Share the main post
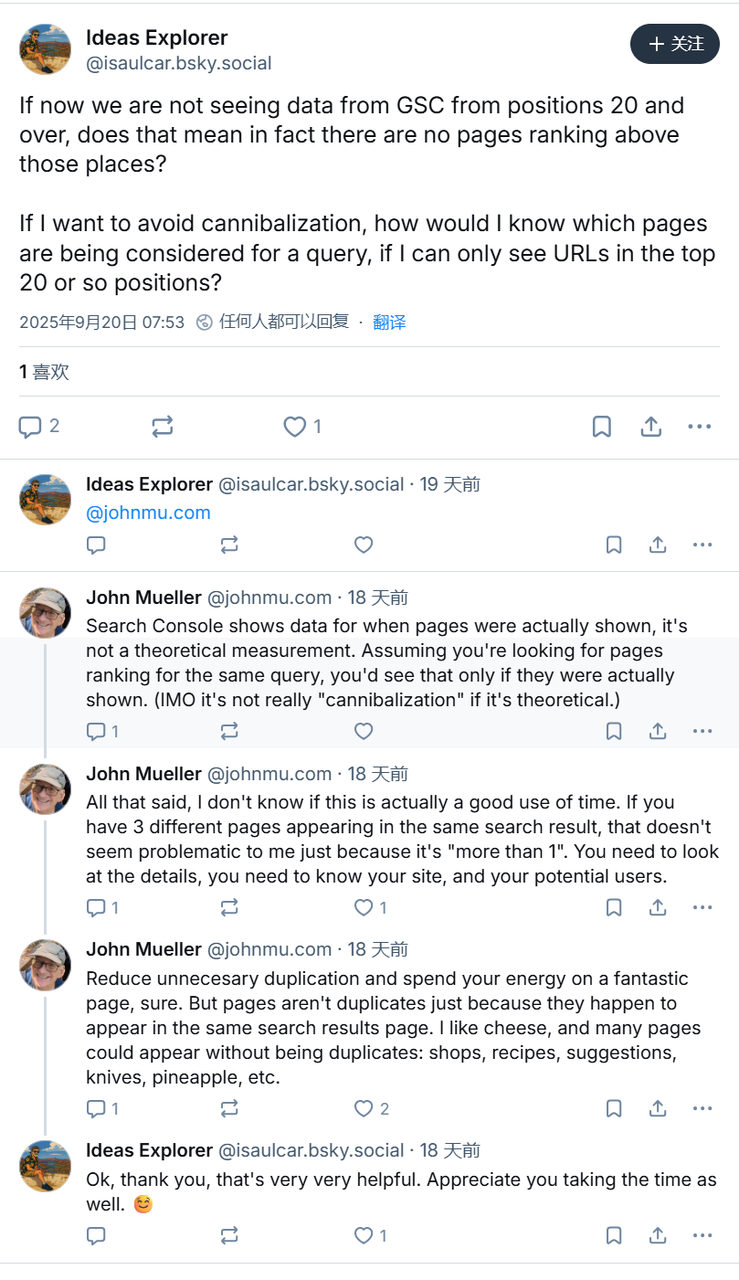 [651, 427]
